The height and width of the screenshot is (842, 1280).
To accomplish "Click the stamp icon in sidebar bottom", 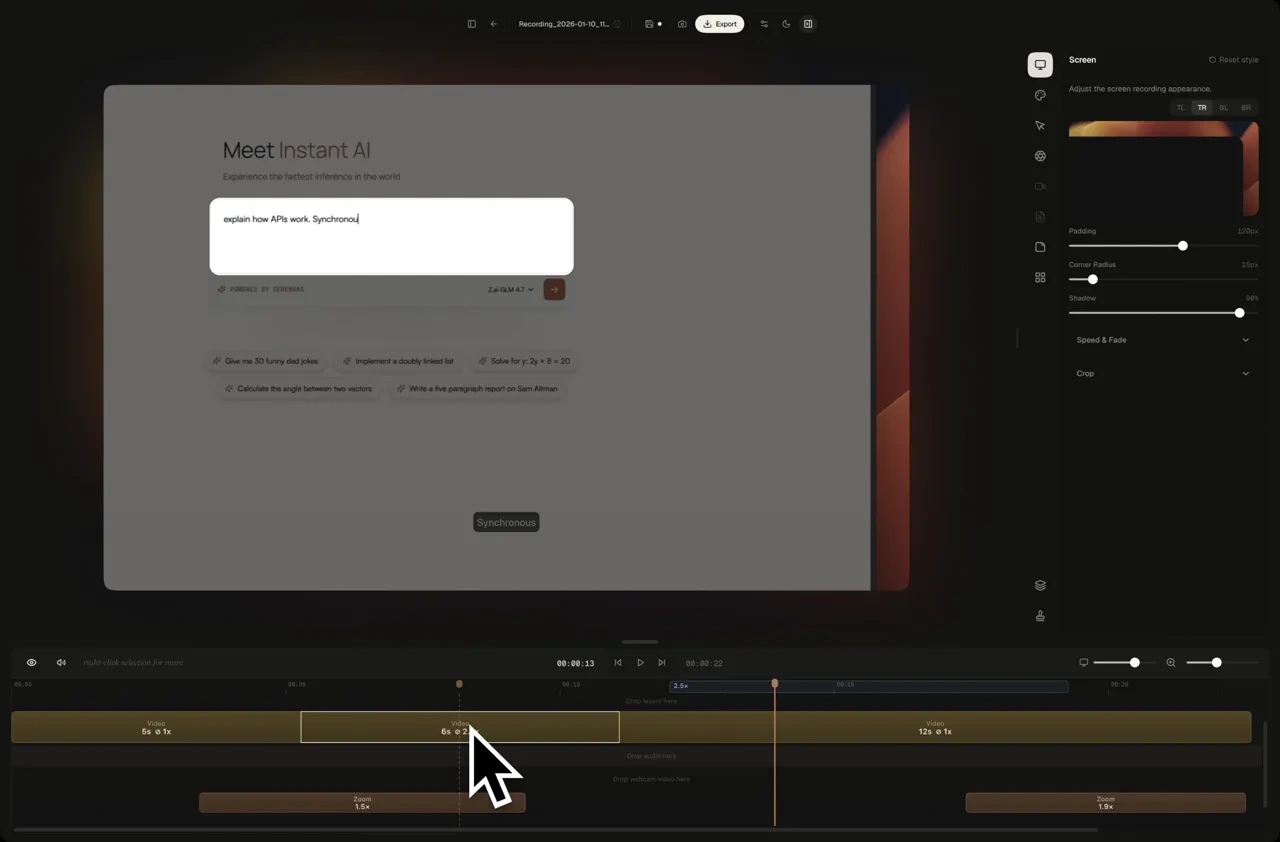I will click(1040, 616).
